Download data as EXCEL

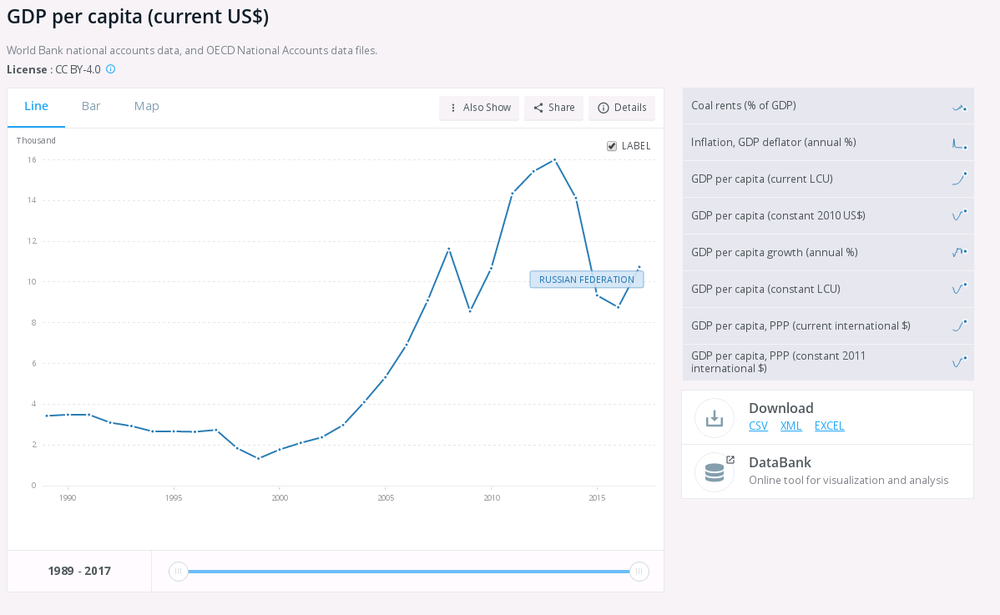coord(829,426)
